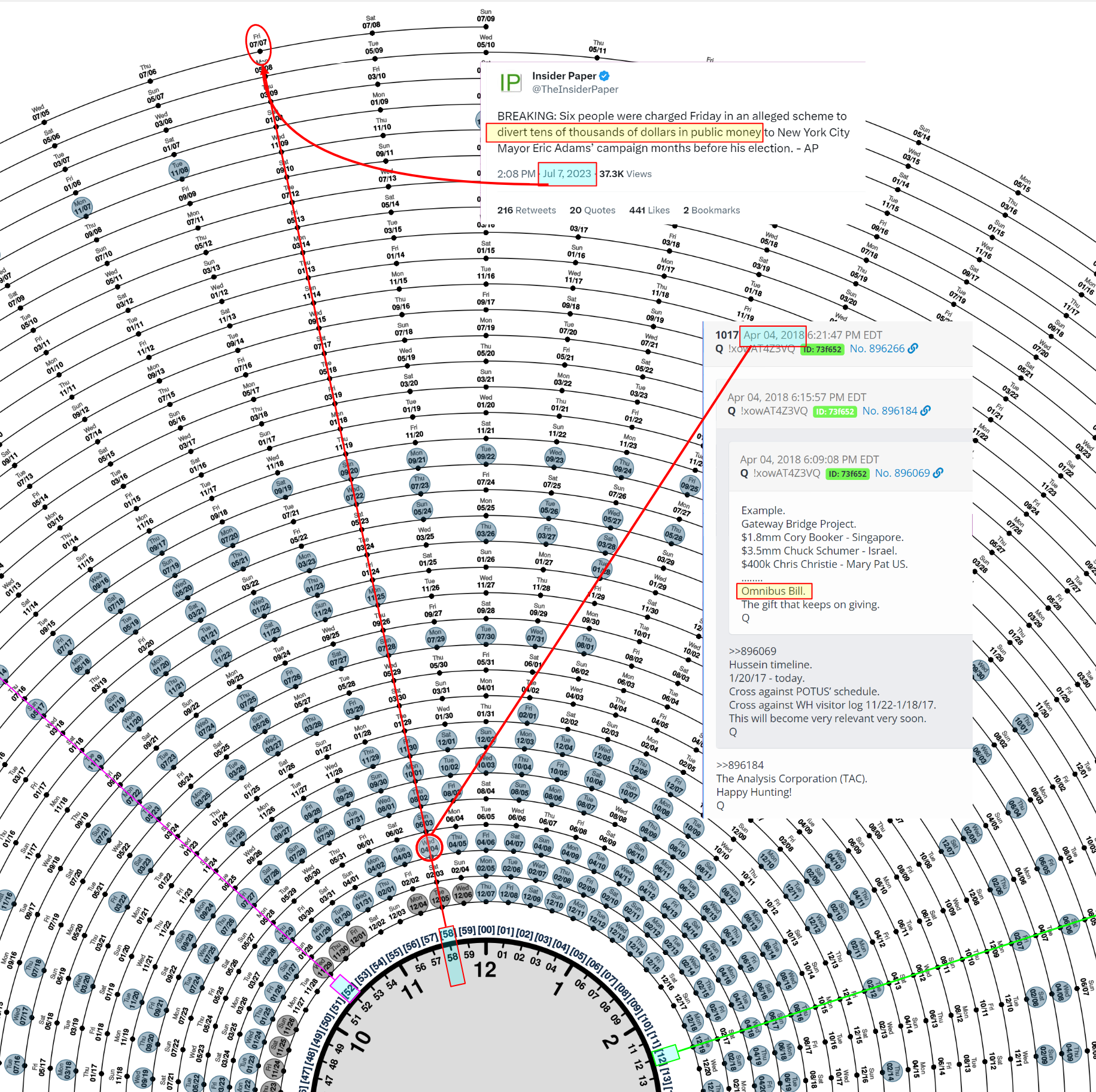The image size is (1096, 1092).
Task: Open the 441 Likes list
Action: [x=649, y=210]
